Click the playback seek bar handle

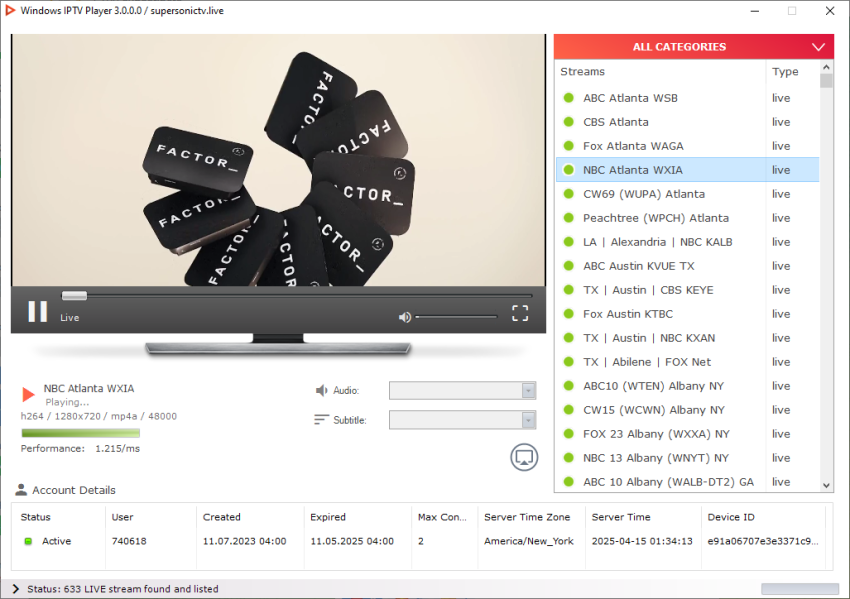tap(74, 295)
